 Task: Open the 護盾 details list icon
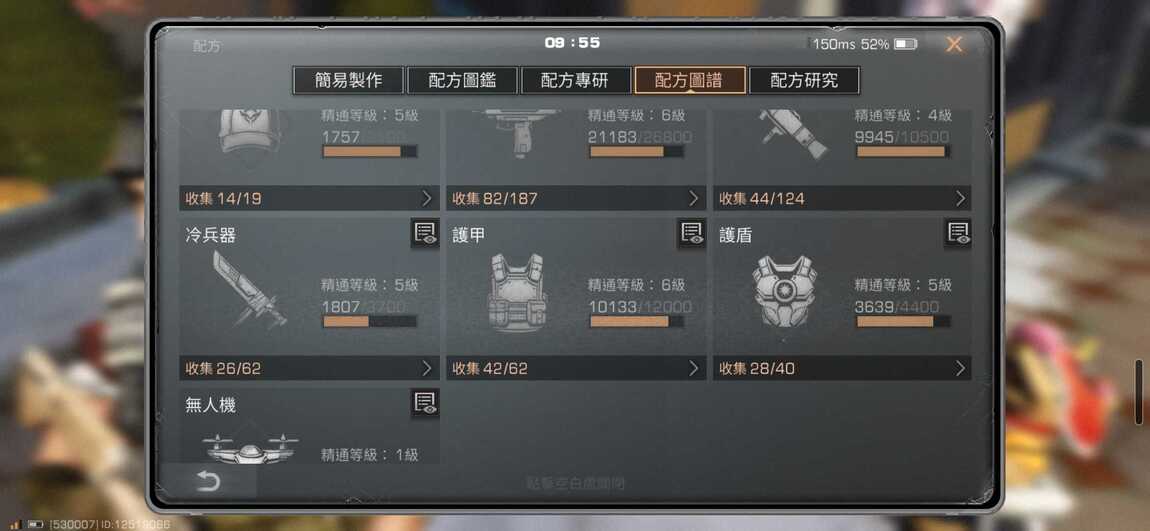coord(958,233)
